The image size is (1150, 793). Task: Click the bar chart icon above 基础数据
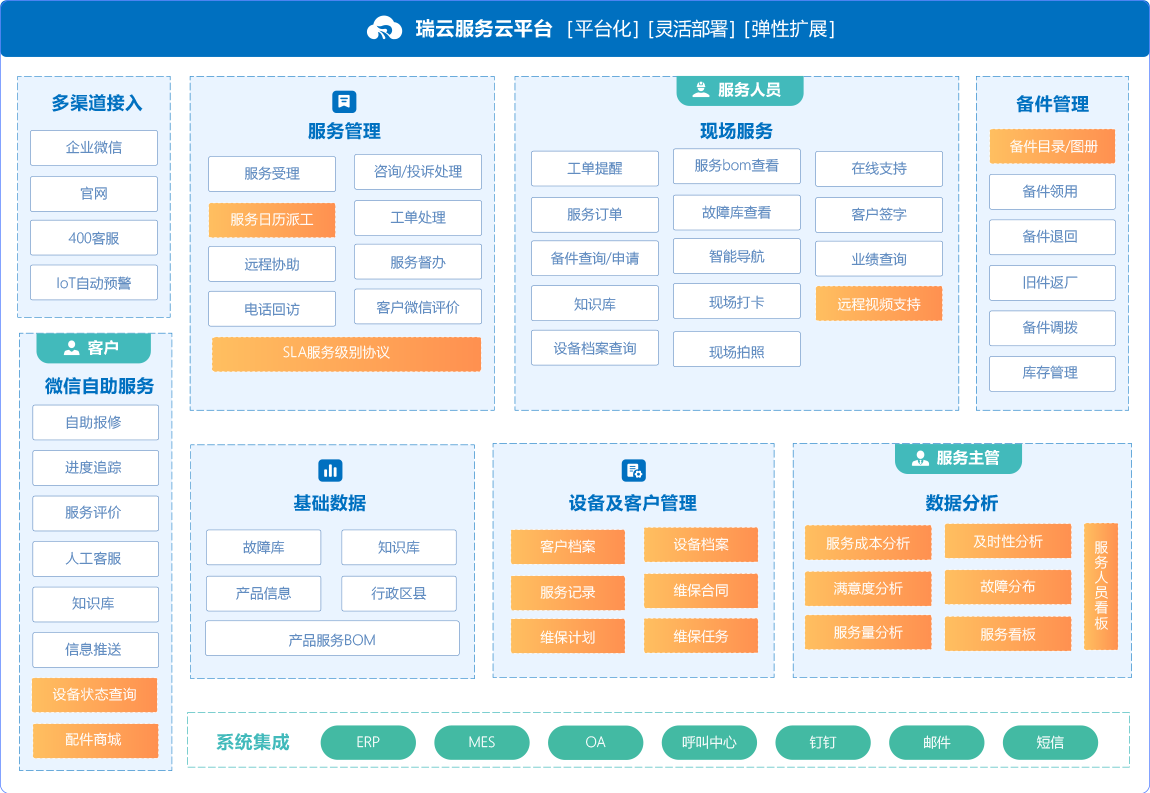tap(330, 470)
